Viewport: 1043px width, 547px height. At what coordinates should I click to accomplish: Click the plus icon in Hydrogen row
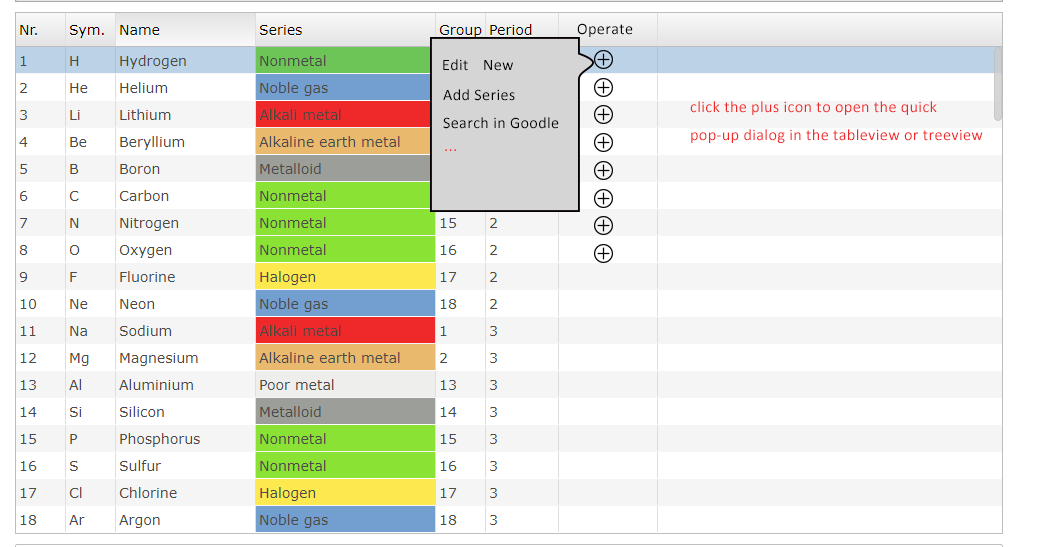point(603,60)
